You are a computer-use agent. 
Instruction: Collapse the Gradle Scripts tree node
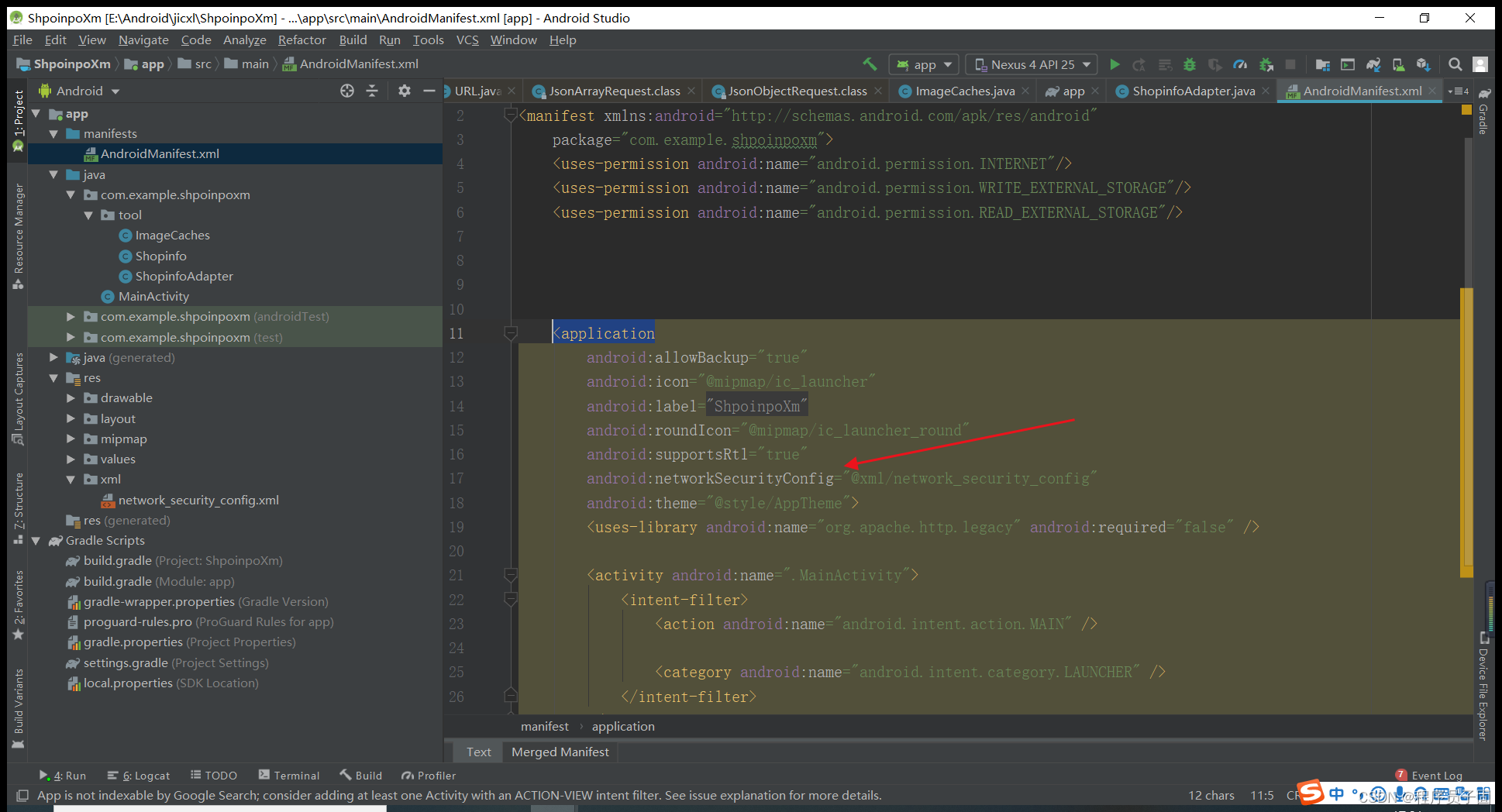tap(36, 541)
